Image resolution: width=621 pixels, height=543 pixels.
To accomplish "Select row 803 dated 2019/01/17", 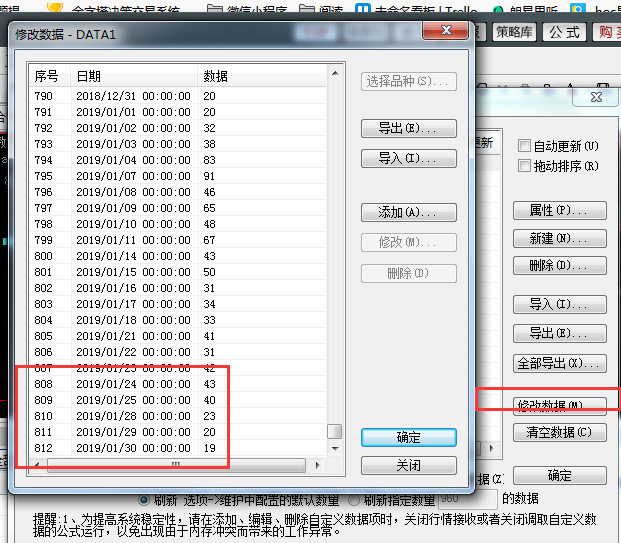I will coord(178,304).
